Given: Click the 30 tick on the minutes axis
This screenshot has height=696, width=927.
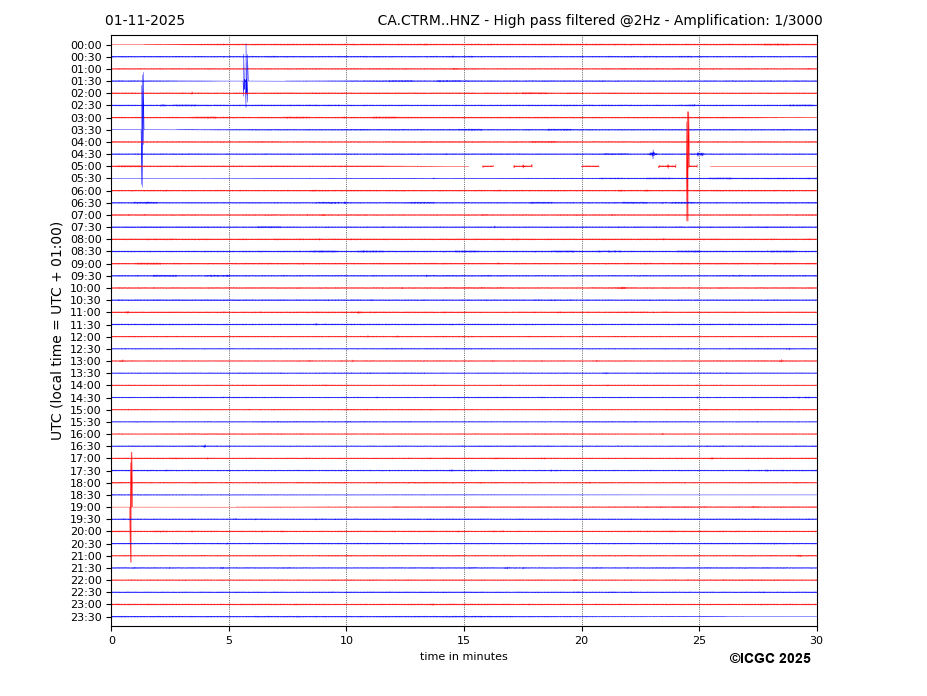Looking at the screenshot, I should [816, 641].
